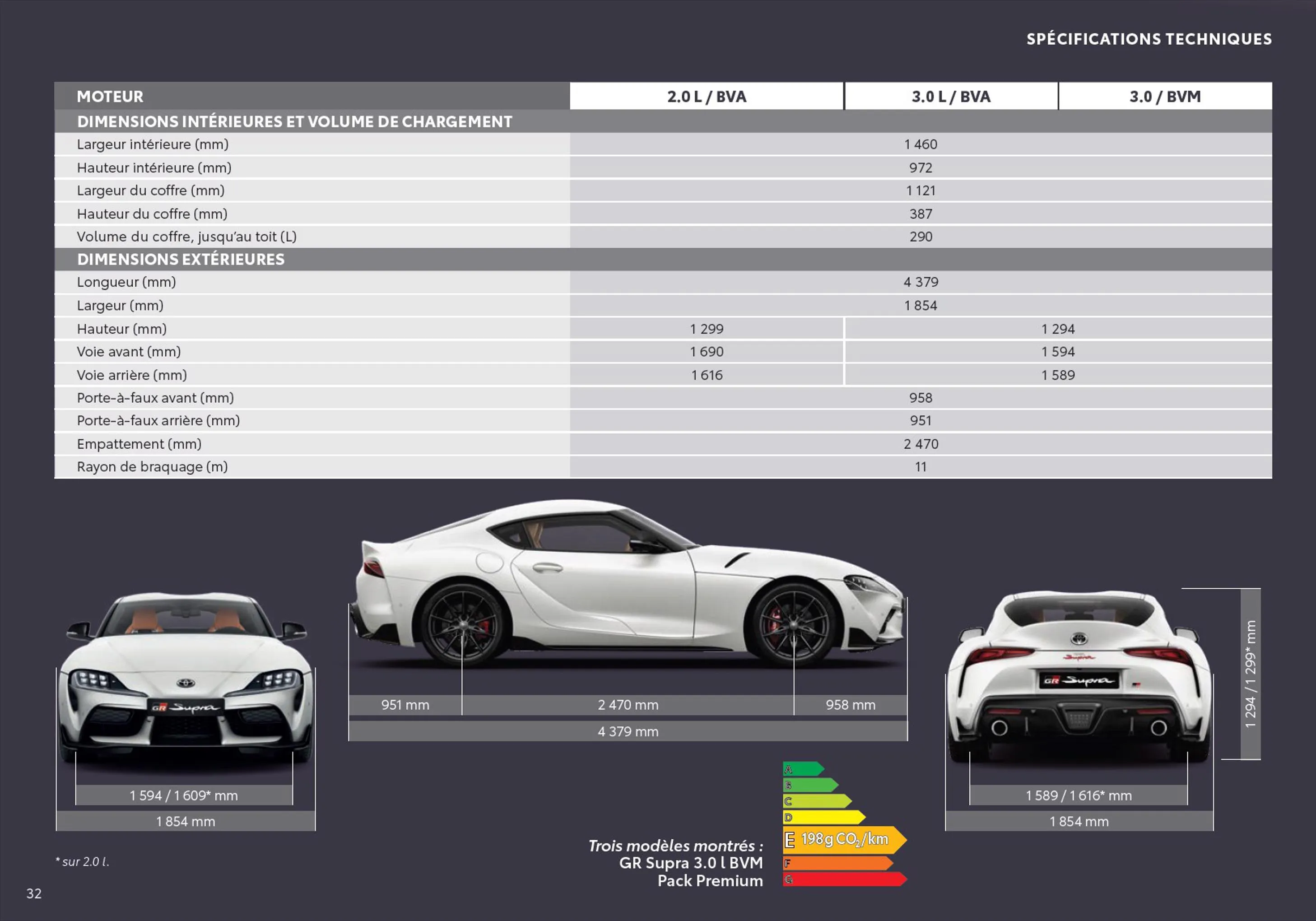
Task: Click "1 854 mm" under the rear view
Action: (1079, 821)
